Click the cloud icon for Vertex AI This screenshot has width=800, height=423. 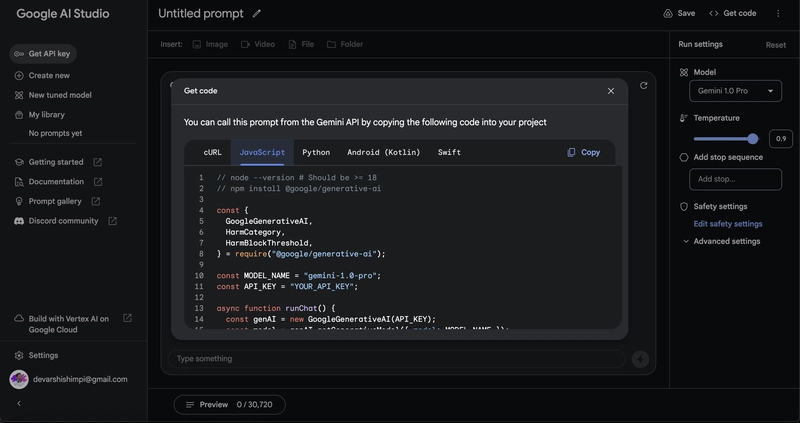coord(19,318)
